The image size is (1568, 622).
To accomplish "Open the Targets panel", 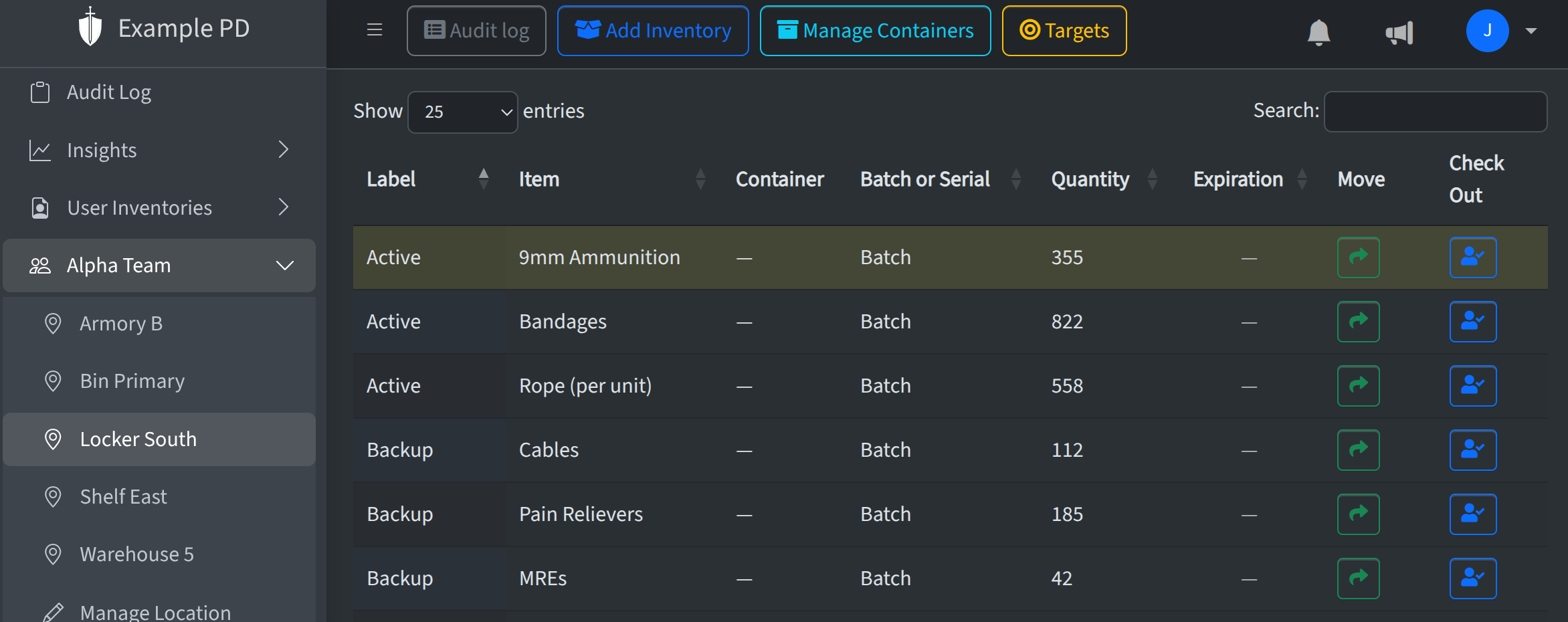I will coord(1063,30).
